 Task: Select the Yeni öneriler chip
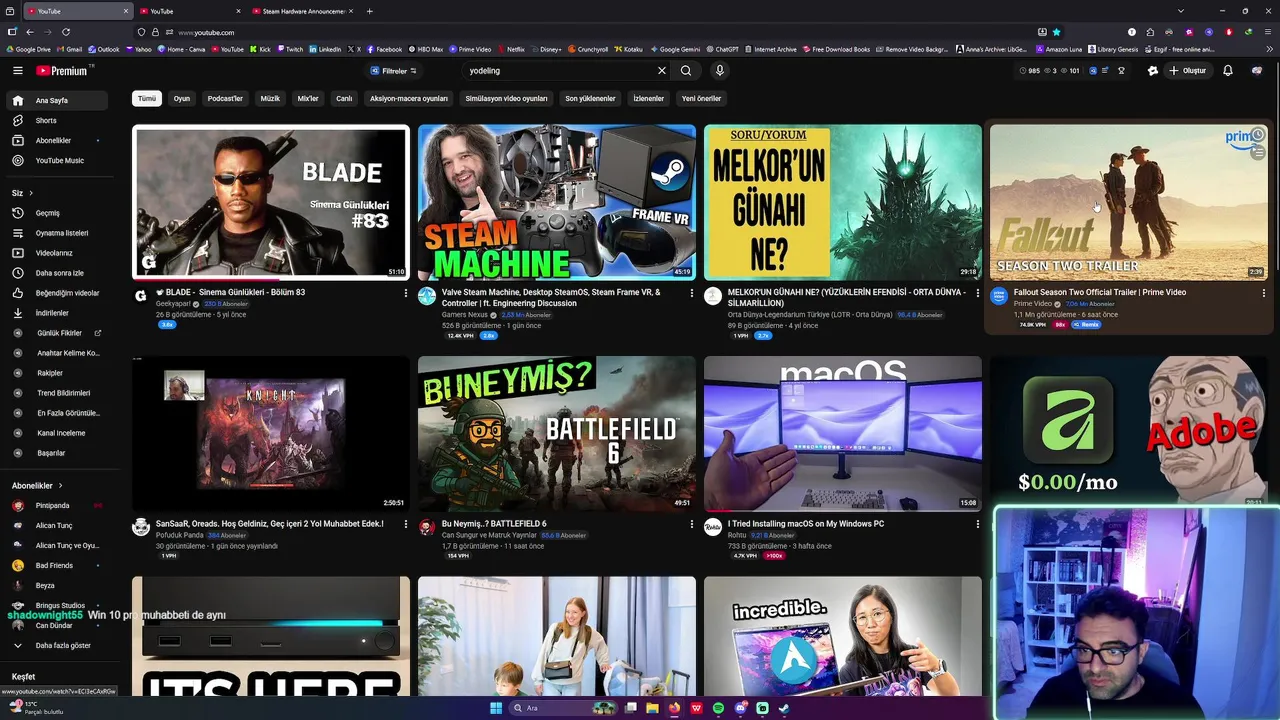pyautogui.click(x=701, y=99)
